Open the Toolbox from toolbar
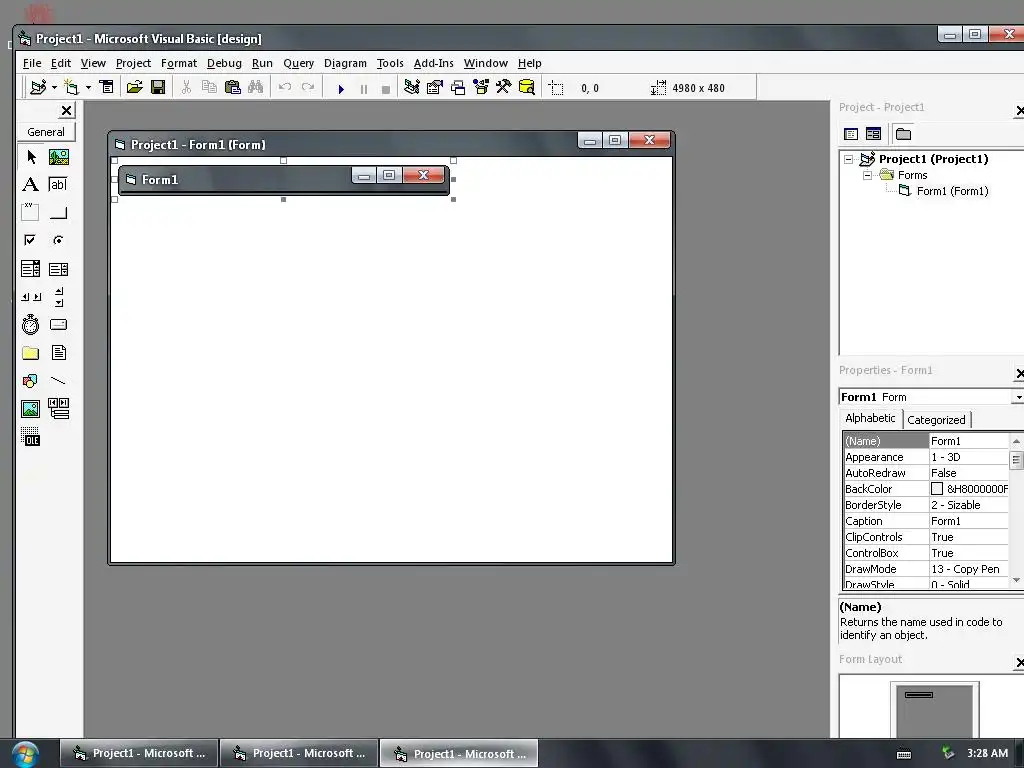 pyautogui.click(x=504, y=87)
